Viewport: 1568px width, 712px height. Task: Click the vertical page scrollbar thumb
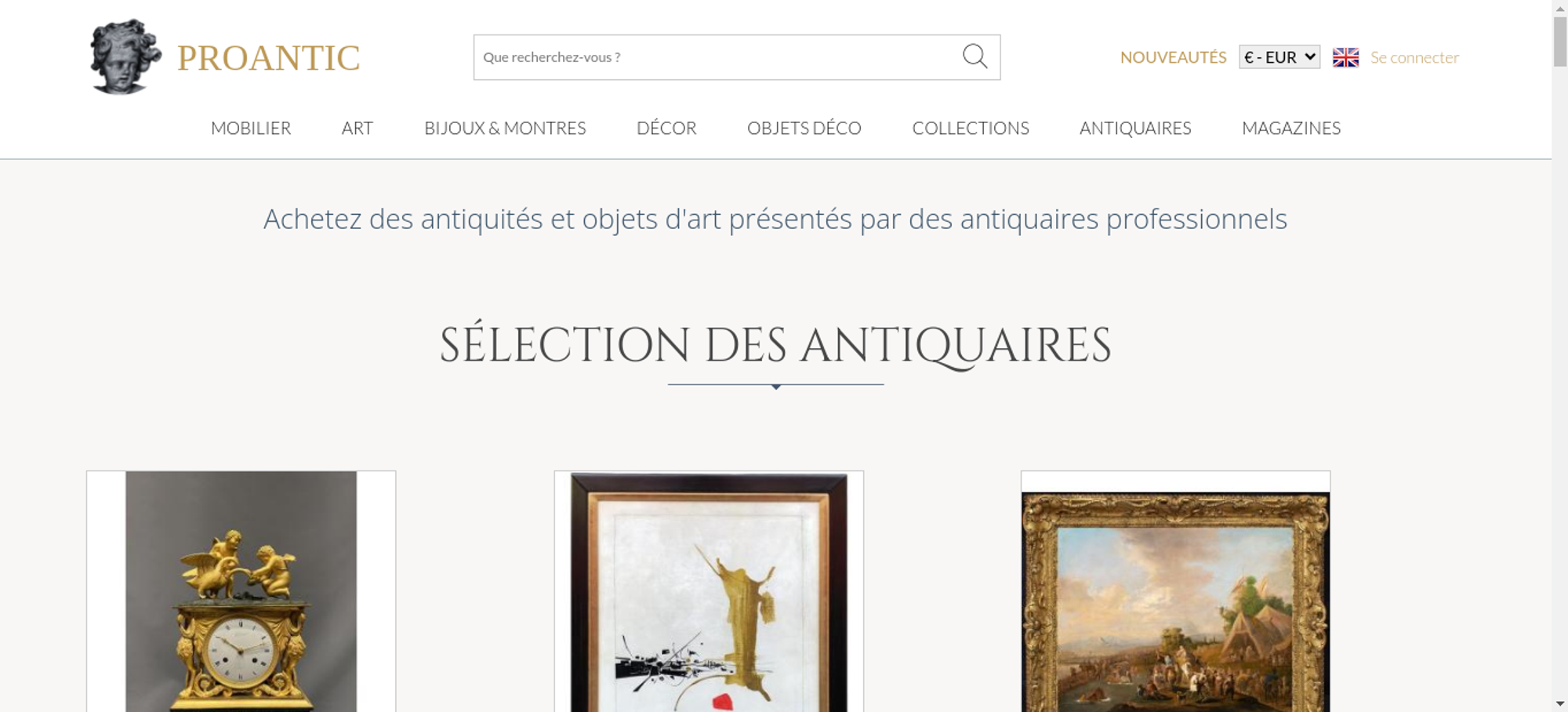(x=1560, y=41)
